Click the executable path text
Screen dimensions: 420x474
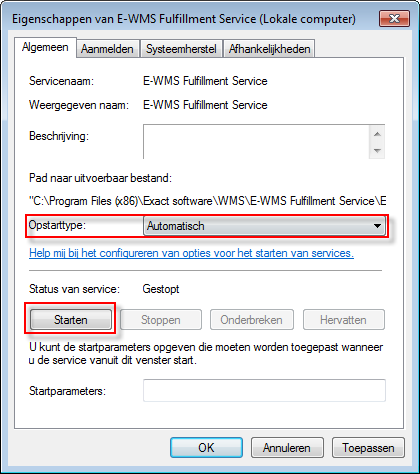[x=207, y=201]
